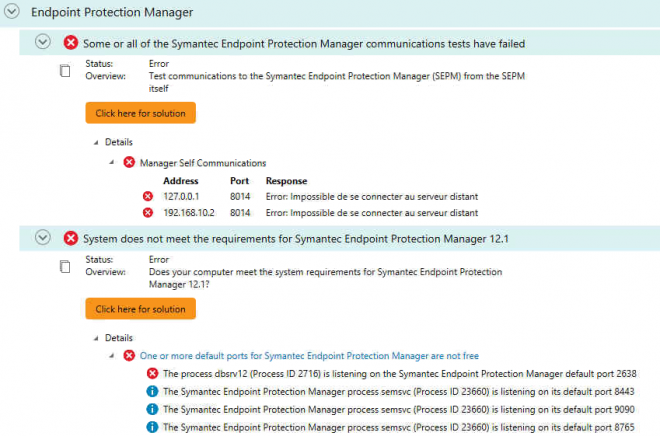Image resolution: width=660 pixels, height=436 pixels.
Task: Select the dbsrv12 listening on port 2638 message
Action: (x=399, y=374)
